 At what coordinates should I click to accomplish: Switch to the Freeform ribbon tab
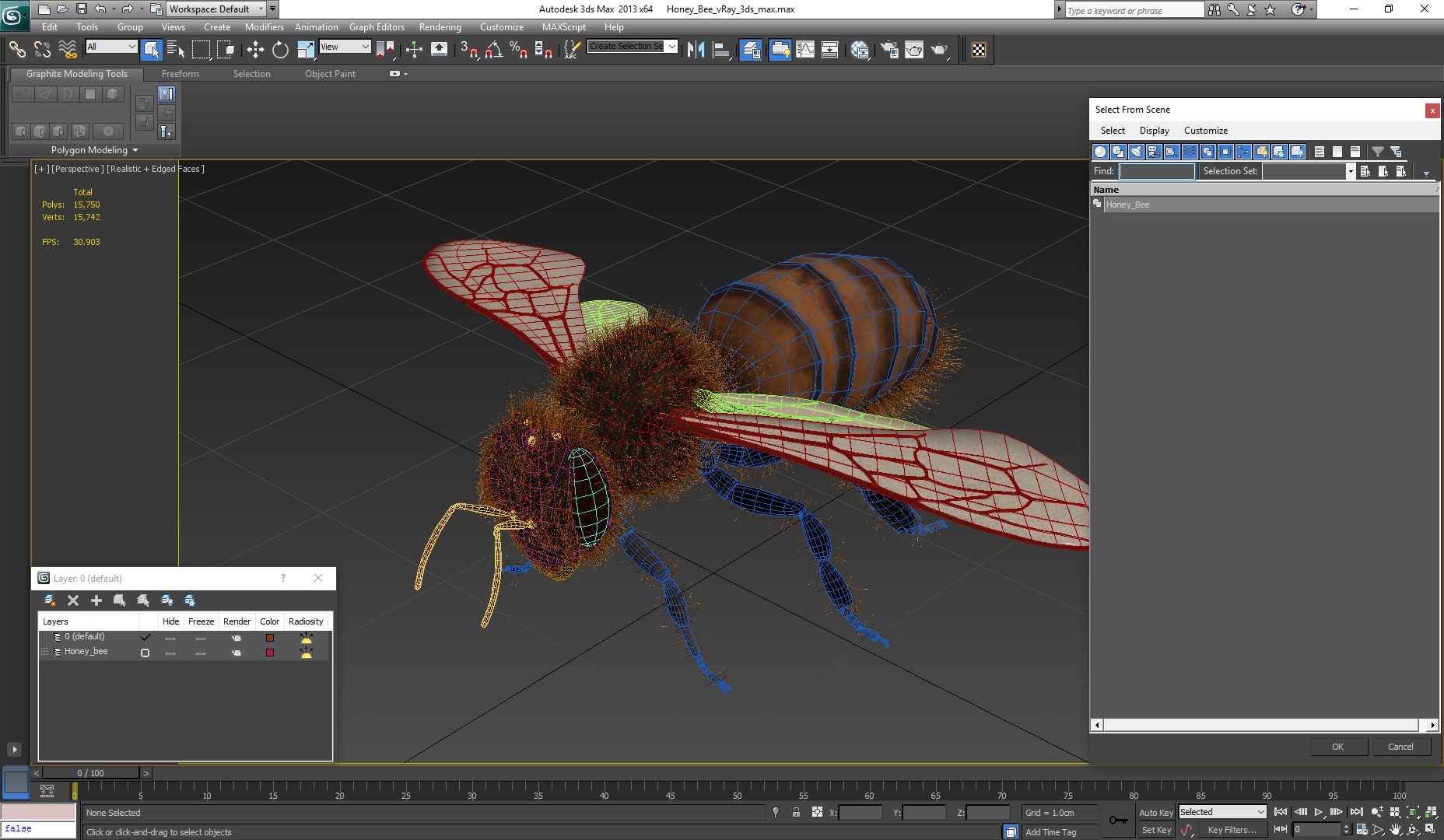(x=180, y=74)
